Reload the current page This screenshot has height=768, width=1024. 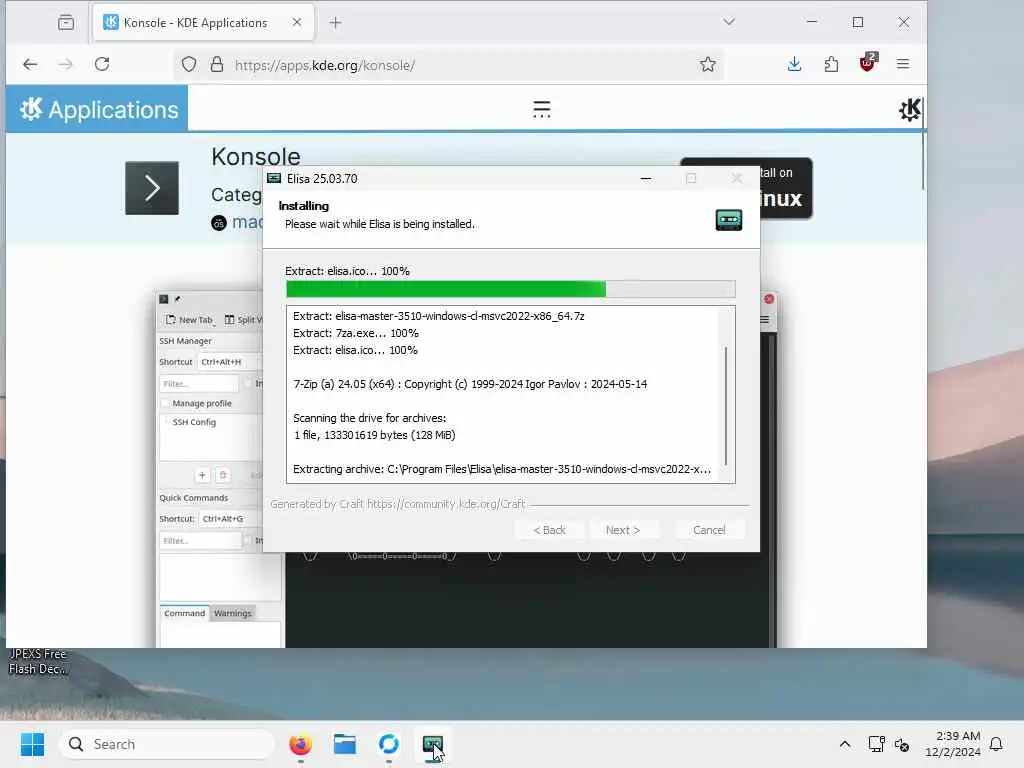102,64
